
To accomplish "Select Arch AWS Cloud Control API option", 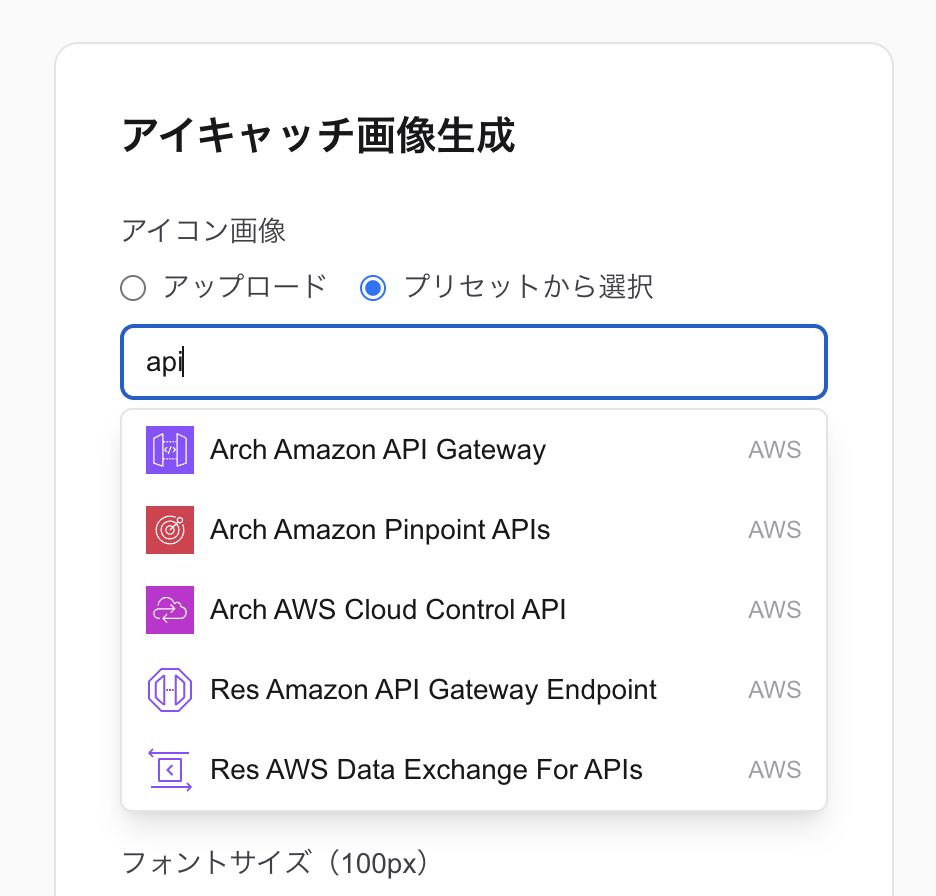I will 474,610.
